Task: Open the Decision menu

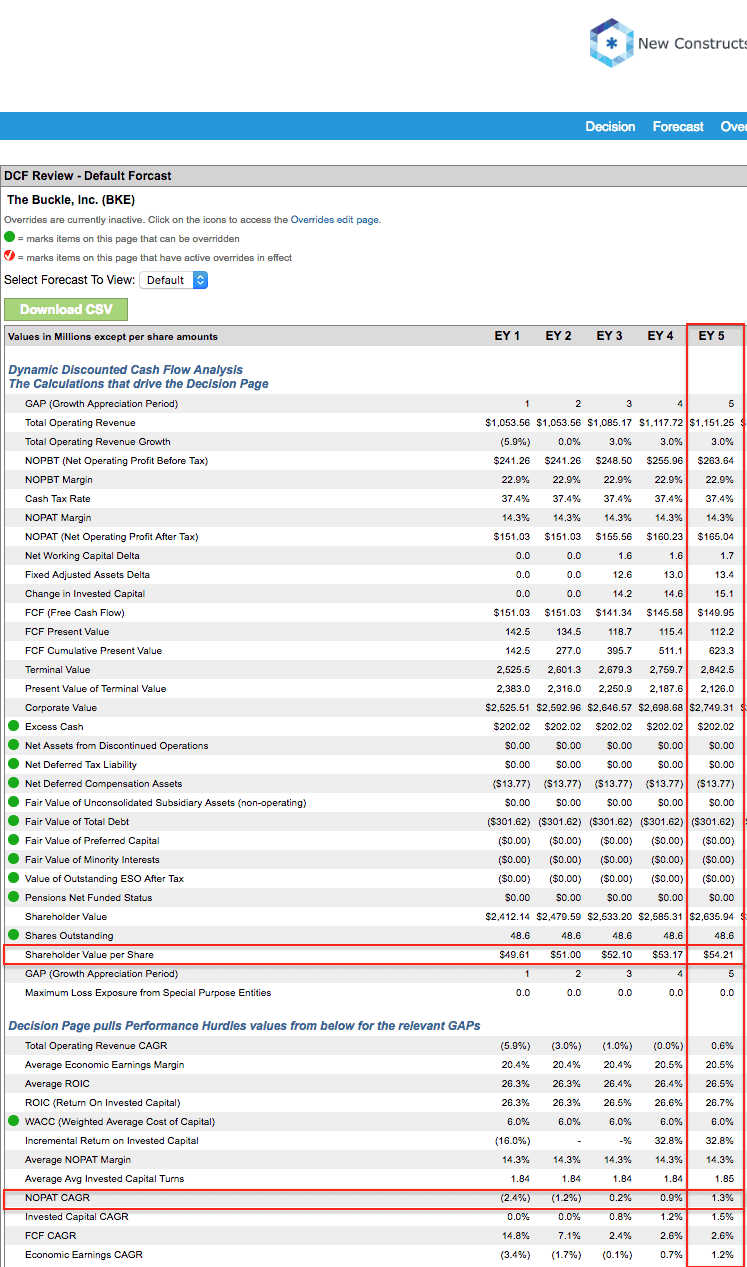Action: [610, 126]
